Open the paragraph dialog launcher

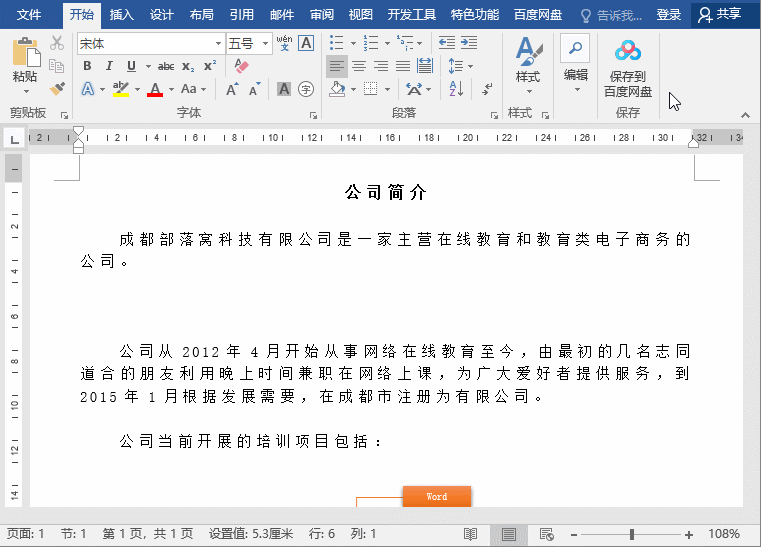click(x=494, y=116)
